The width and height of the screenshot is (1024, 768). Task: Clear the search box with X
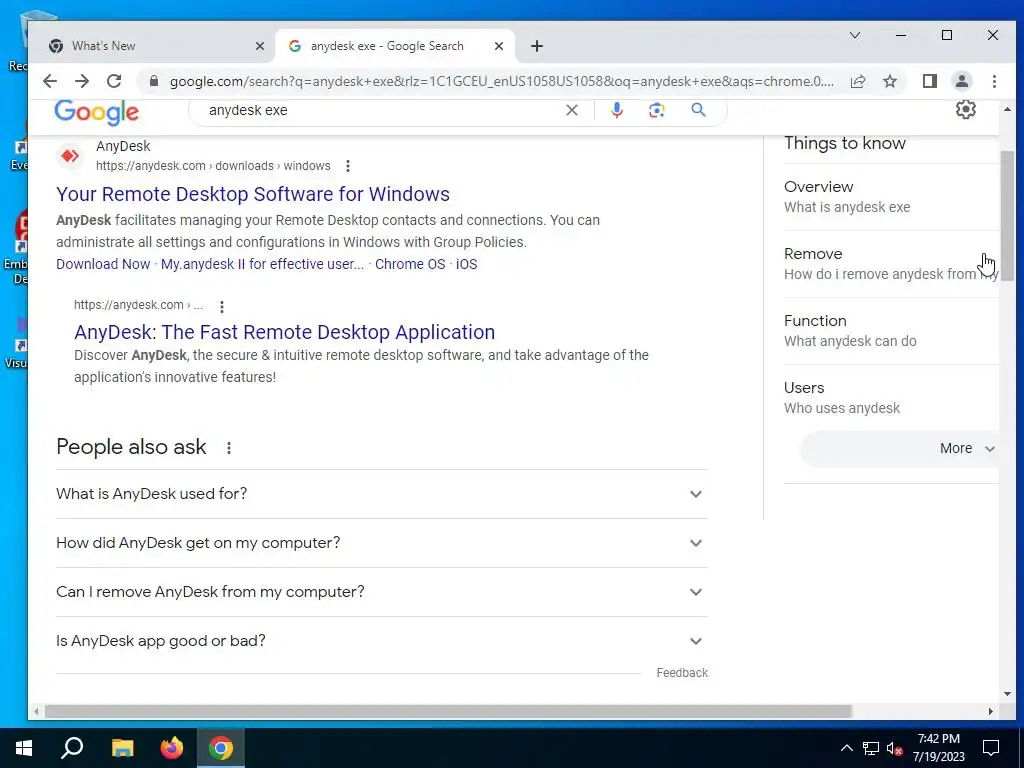[x=572, y=110]
